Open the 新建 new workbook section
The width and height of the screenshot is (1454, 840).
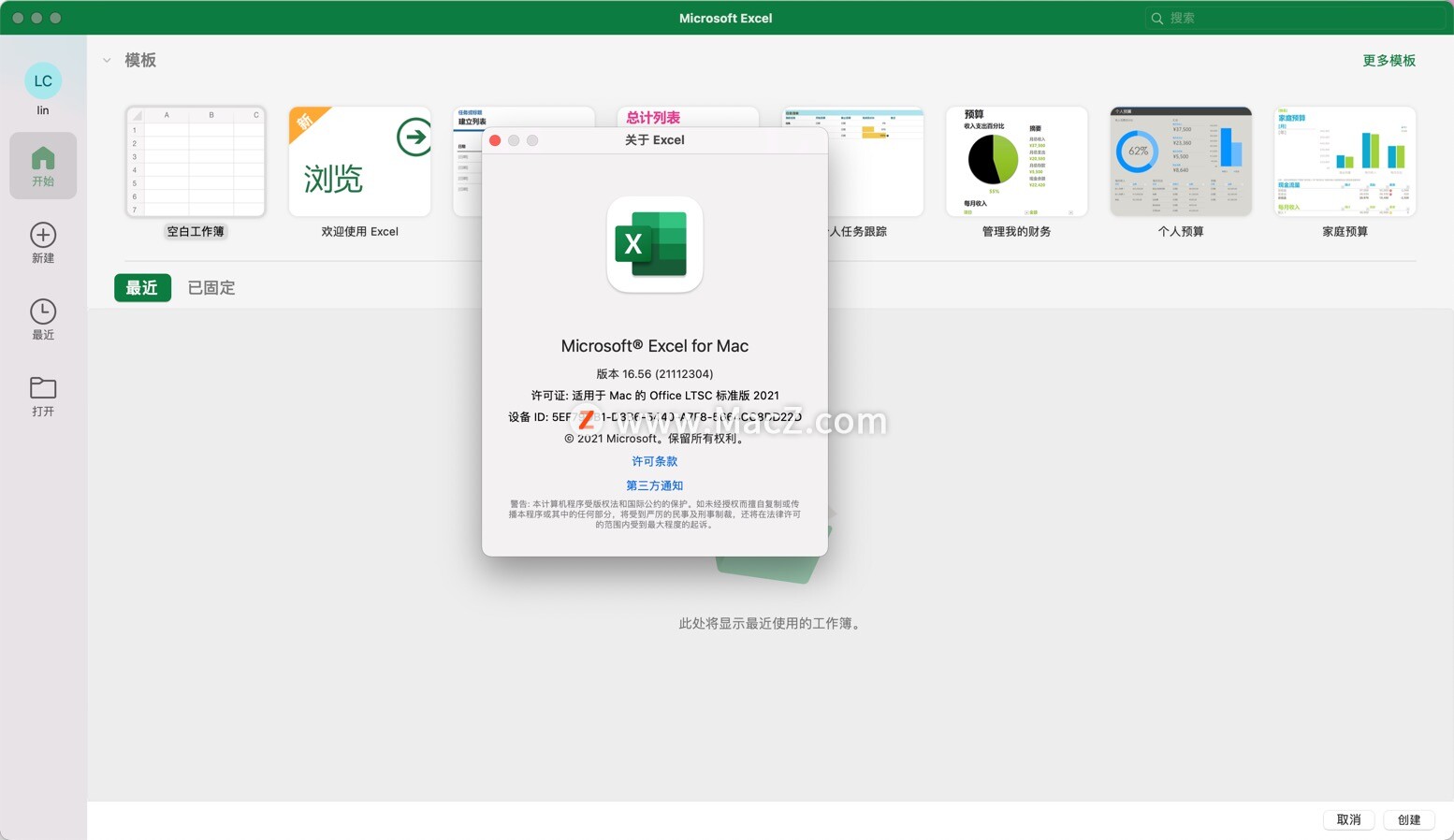(43, 242)
